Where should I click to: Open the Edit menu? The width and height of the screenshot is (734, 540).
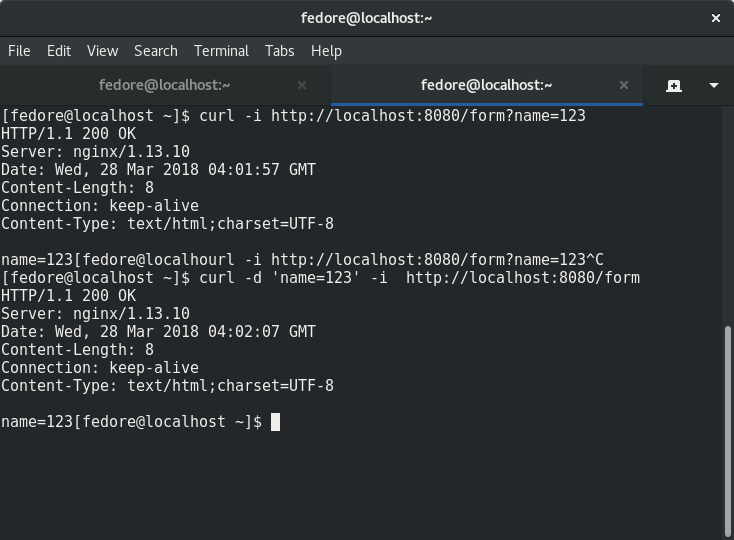click(59, 51)
